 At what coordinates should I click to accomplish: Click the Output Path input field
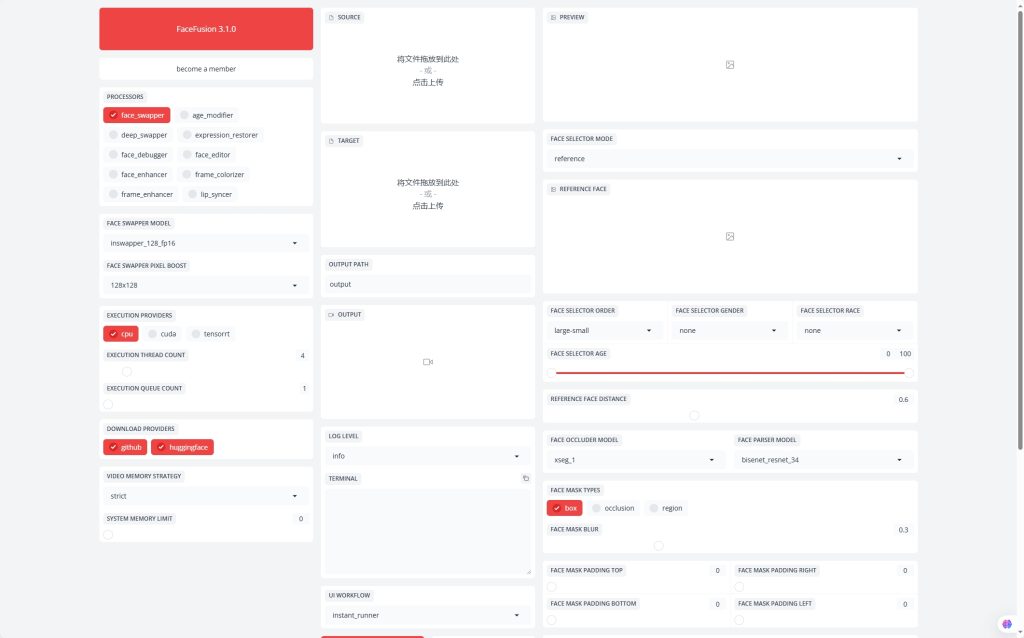(x=428, y=285)
